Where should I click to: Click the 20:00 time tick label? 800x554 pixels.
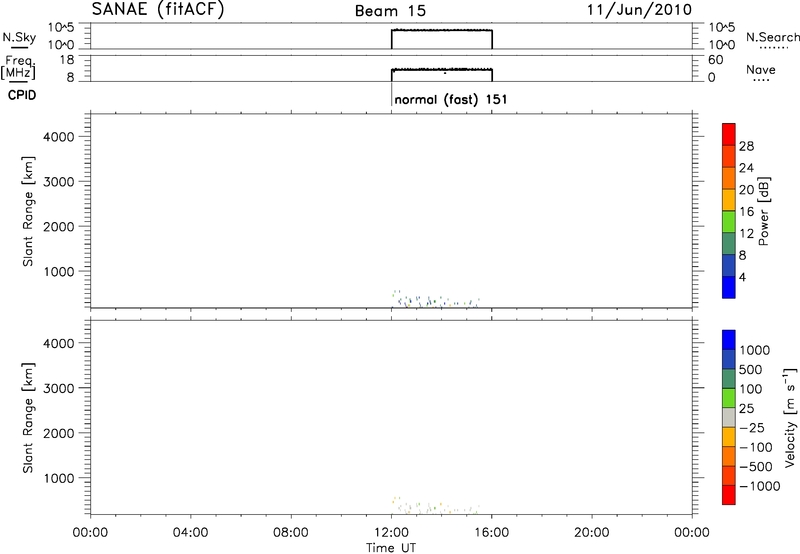pyautogui.click(x=591, y=533)
